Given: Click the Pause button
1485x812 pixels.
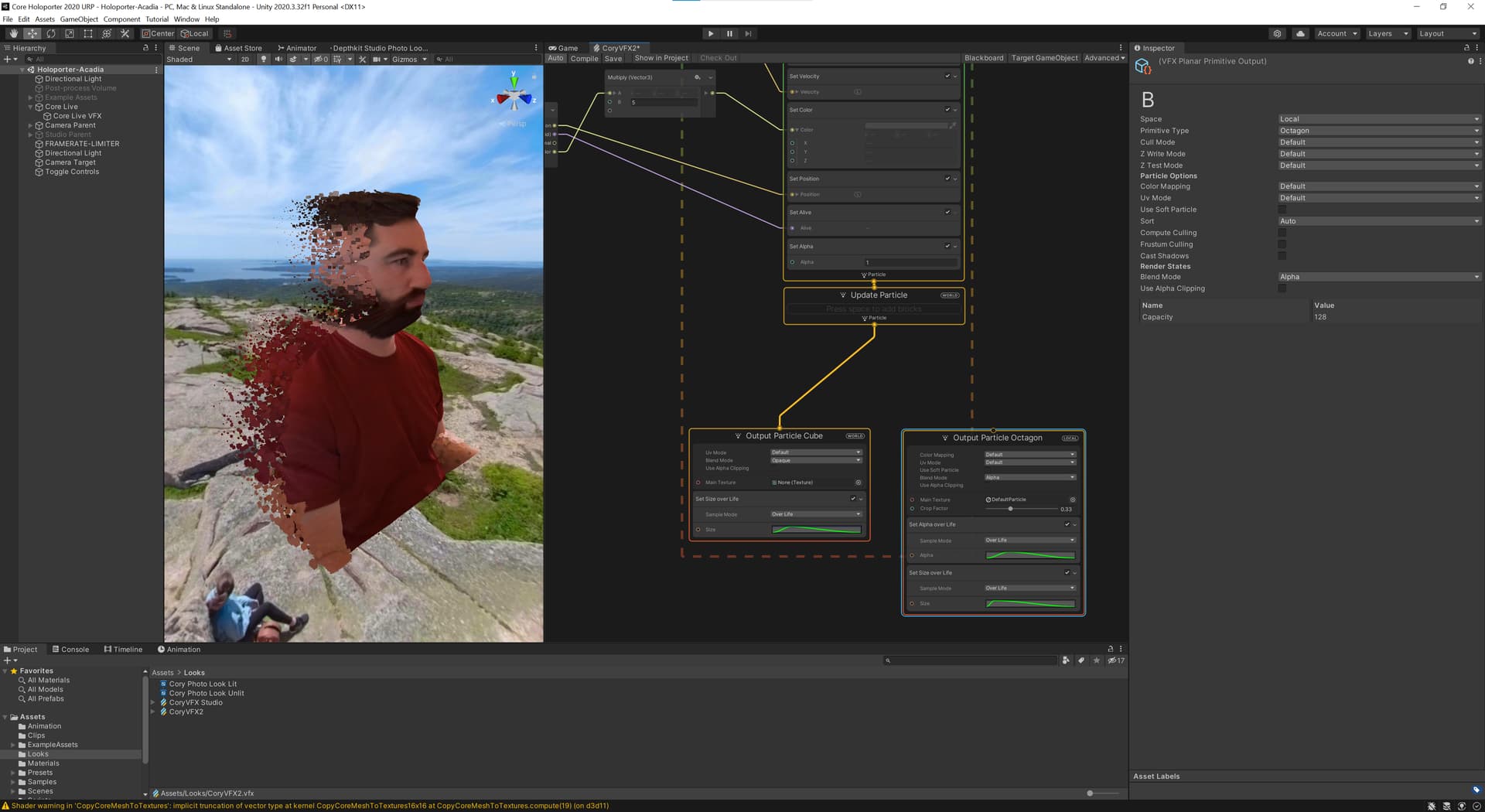Looking at the screenshot, I should (x=729, y=34).
